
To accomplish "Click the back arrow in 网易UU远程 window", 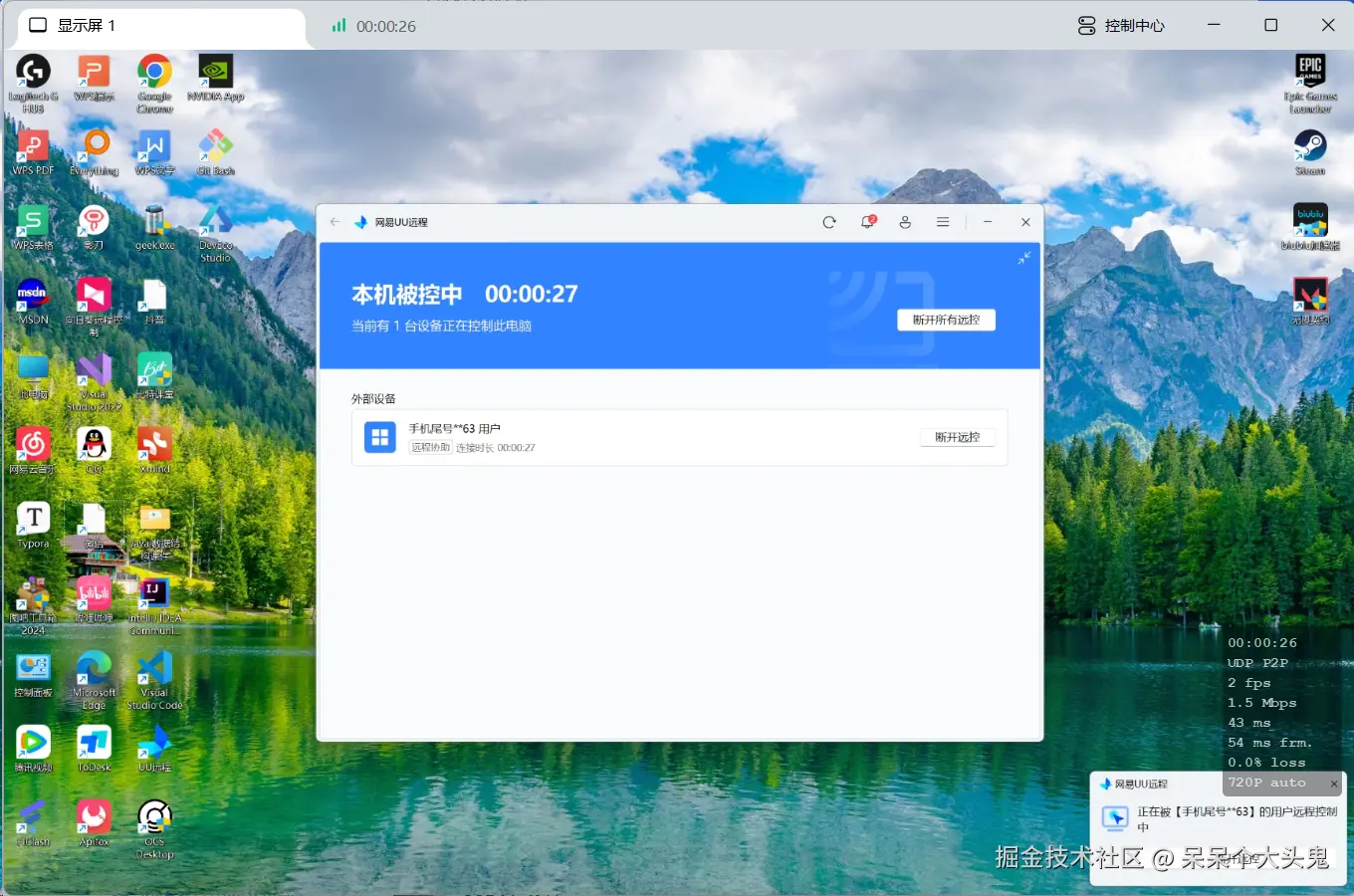I will [335, 222].
